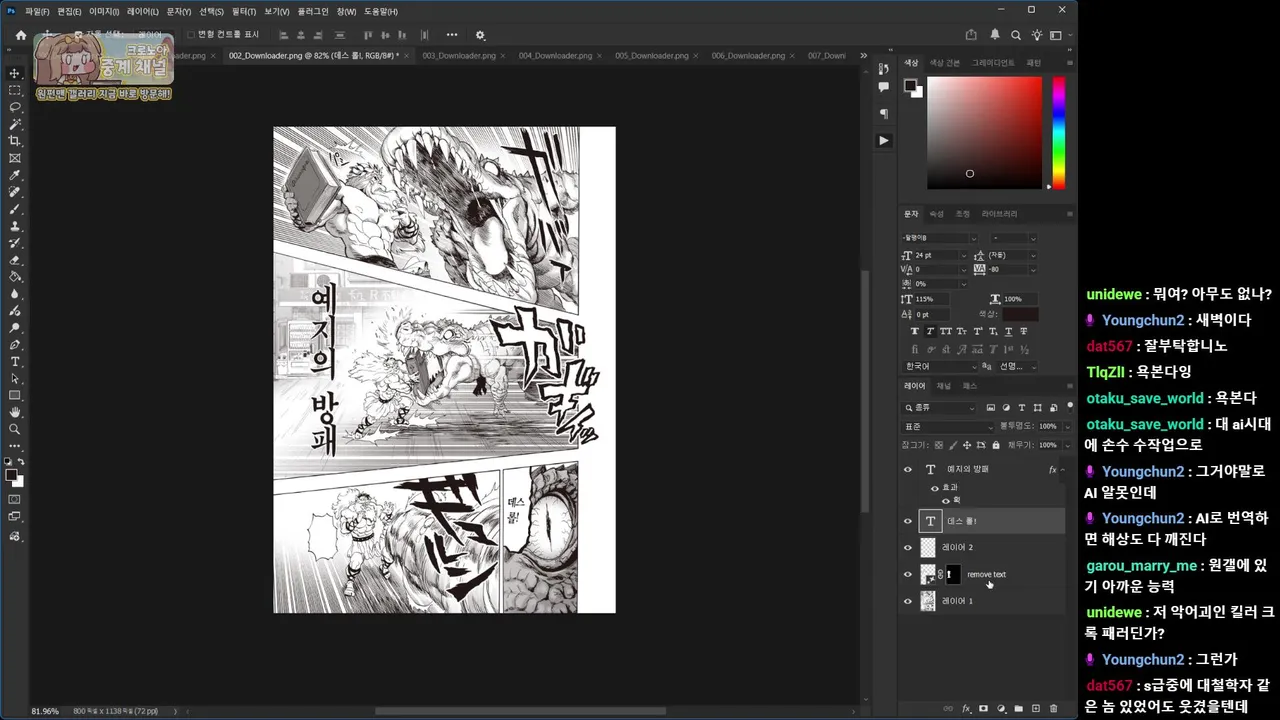Select the Crop tool

[15, 141]
